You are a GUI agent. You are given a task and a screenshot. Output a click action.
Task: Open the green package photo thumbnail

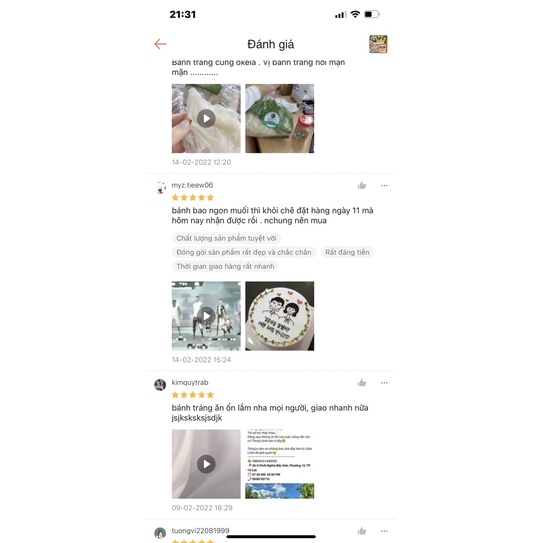pos(280,118)
